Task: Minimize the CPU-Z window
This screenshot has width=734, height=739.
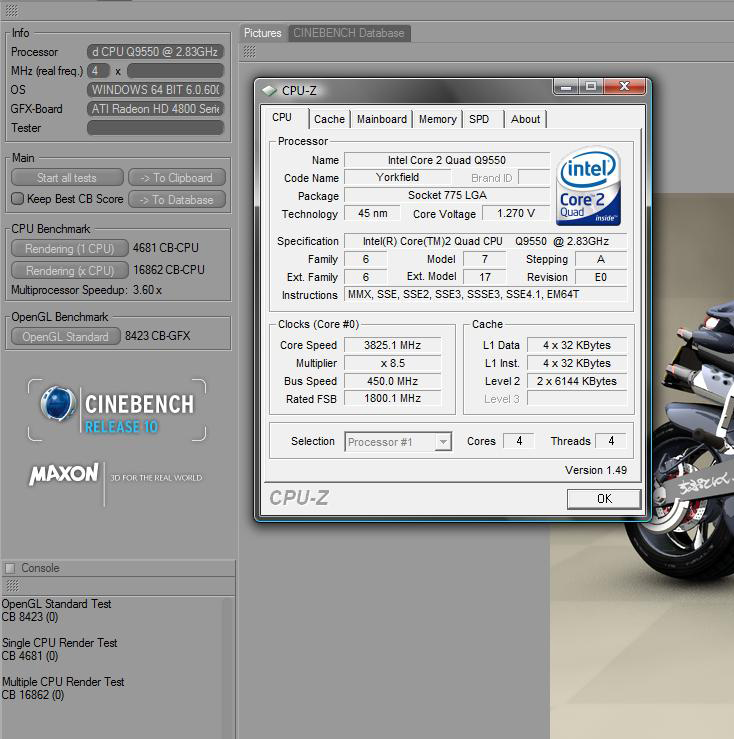Action: (566, 87)
